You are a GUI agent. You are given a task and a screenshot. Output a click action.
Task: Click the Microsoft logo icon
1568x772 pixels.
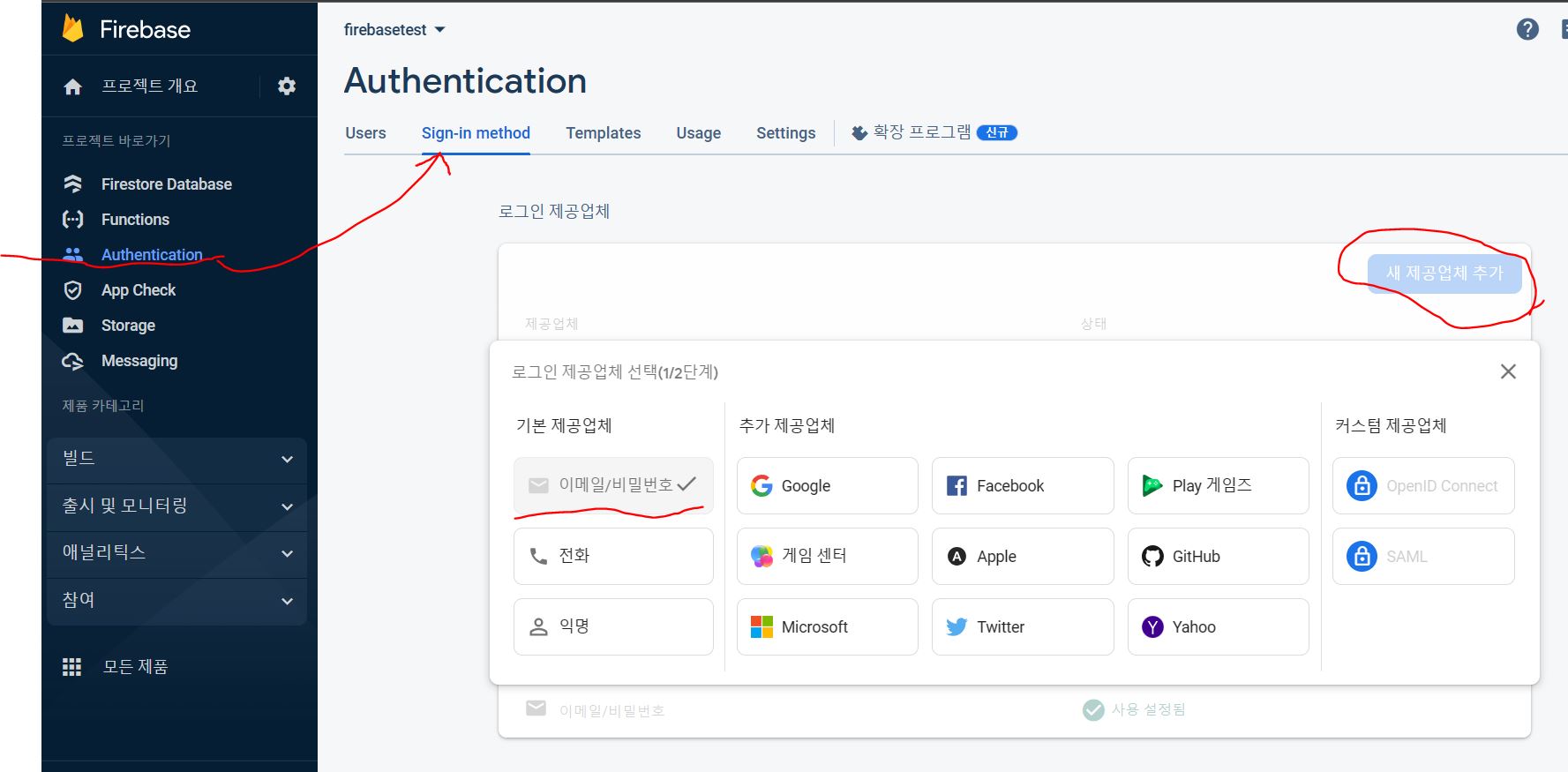click(x=761, y=626)
